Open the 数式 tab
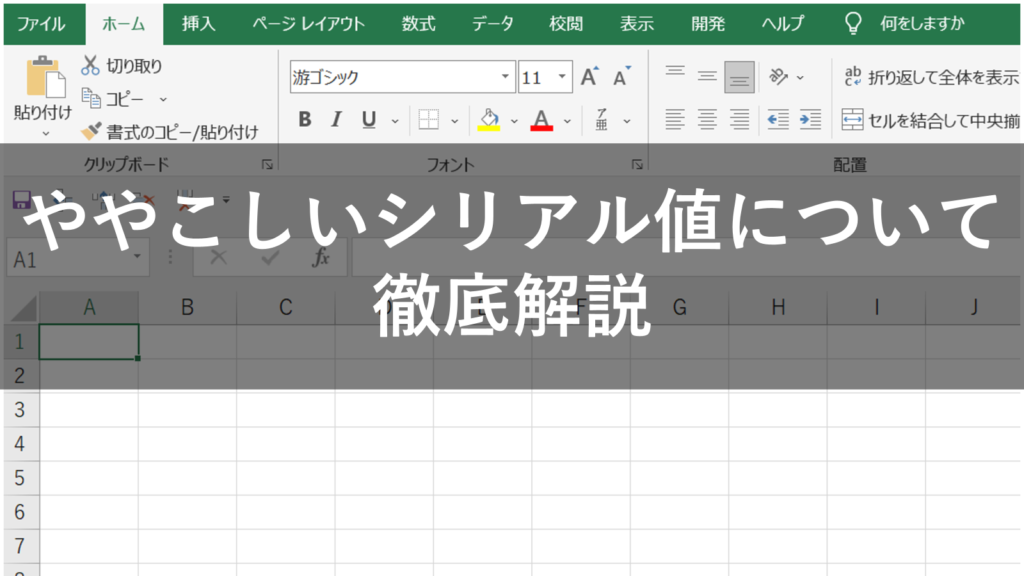Screen dimensions: 1024x576 (x=419, y=24)
